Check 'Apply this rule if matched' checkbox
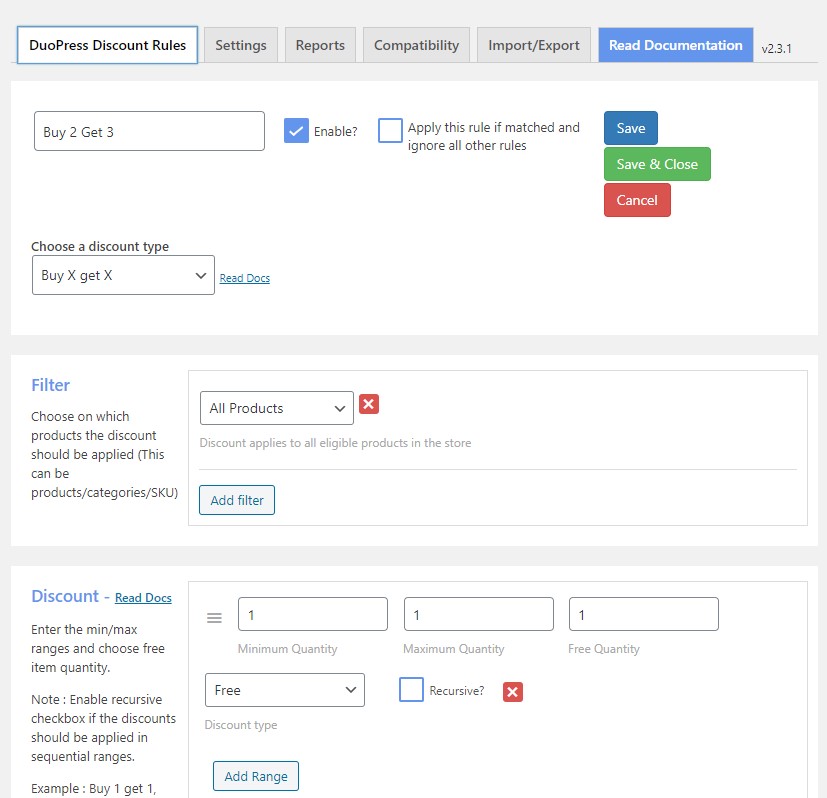This screenshot has height=798, width=827. (x=390, y=130)
